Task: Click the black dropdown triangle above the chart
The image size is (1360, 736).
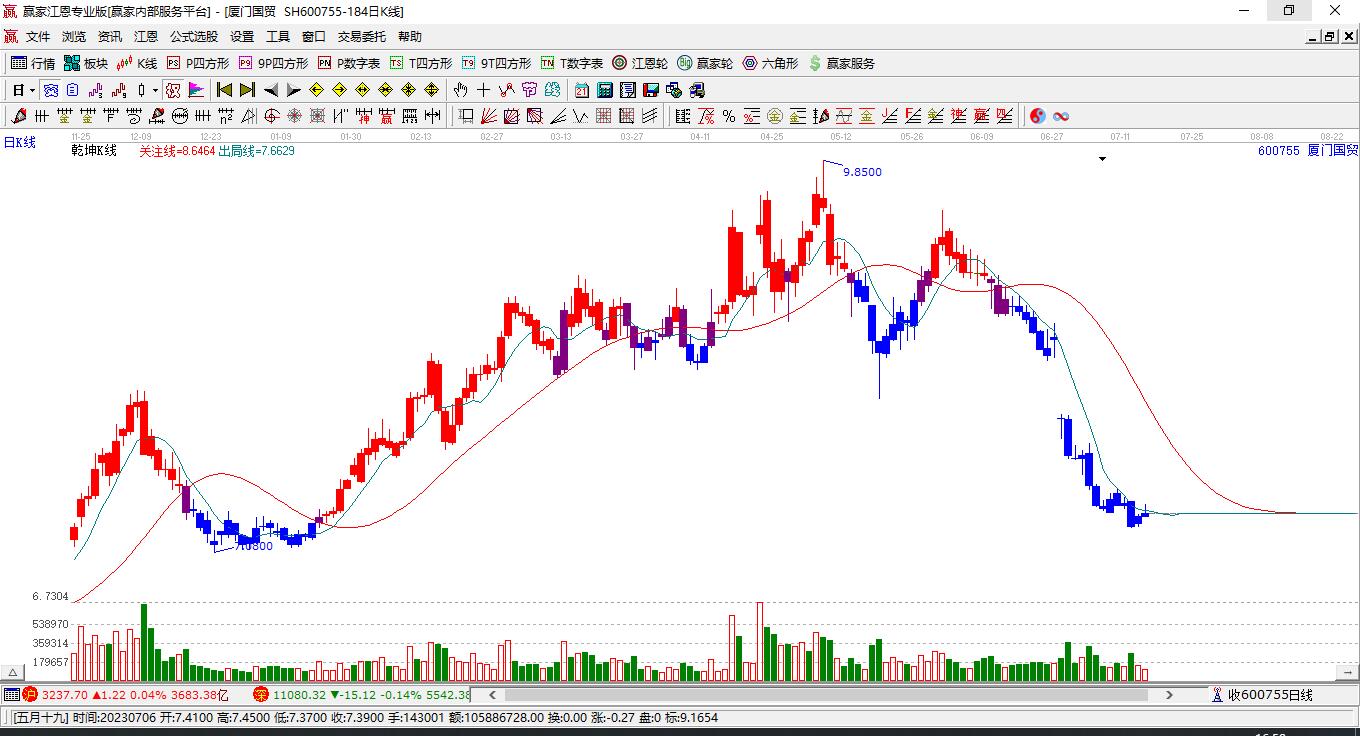Action: 1102,158
